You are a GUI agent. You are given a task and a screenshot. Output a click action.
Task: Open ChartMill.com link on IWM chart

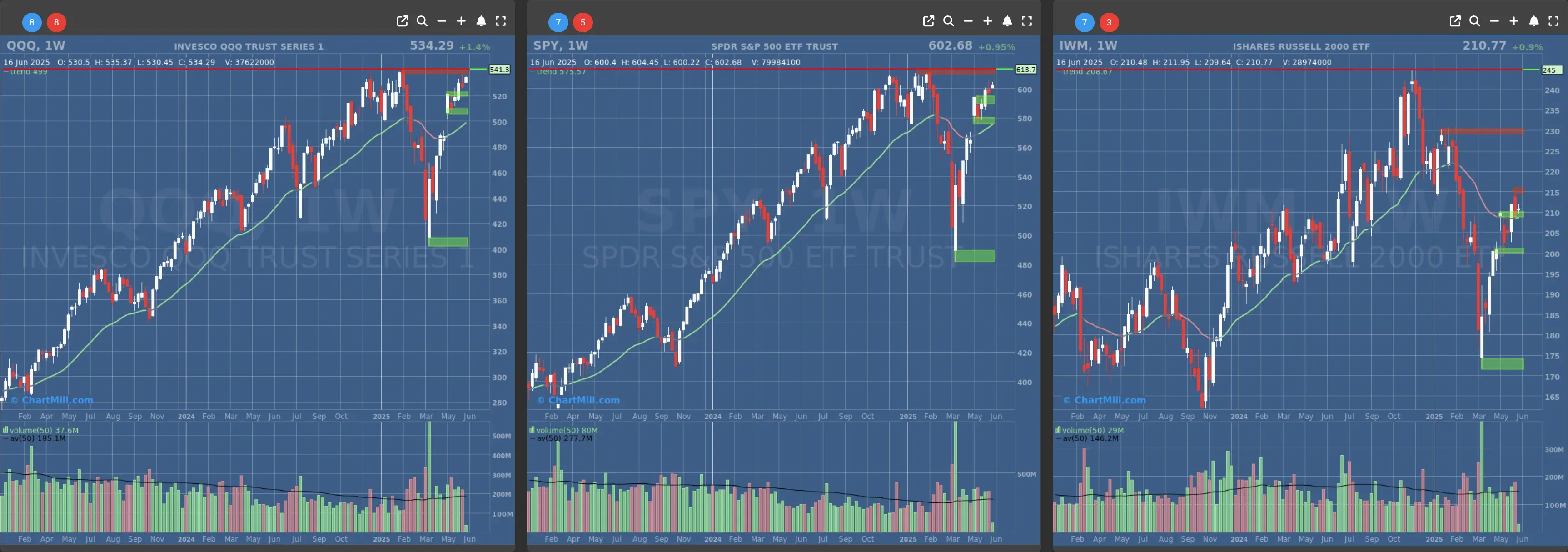tap(1105, 400)
